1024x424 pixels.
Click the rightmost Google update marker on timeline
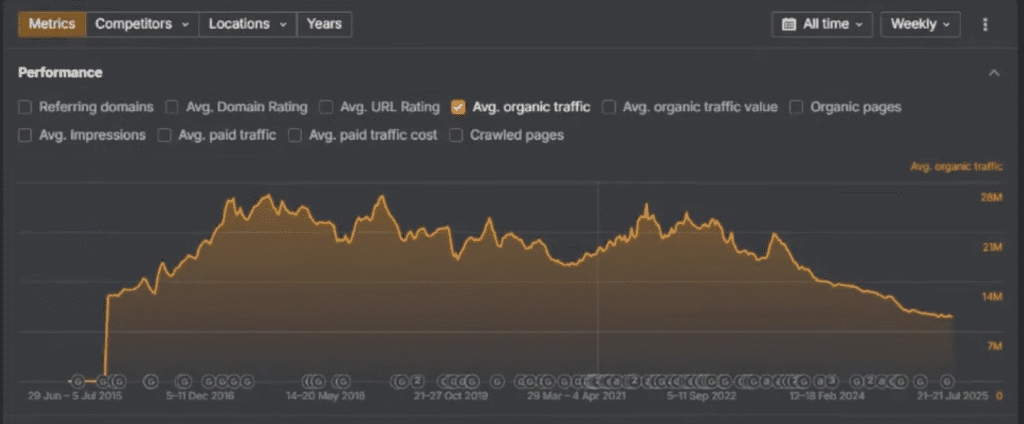coord(947,381)
